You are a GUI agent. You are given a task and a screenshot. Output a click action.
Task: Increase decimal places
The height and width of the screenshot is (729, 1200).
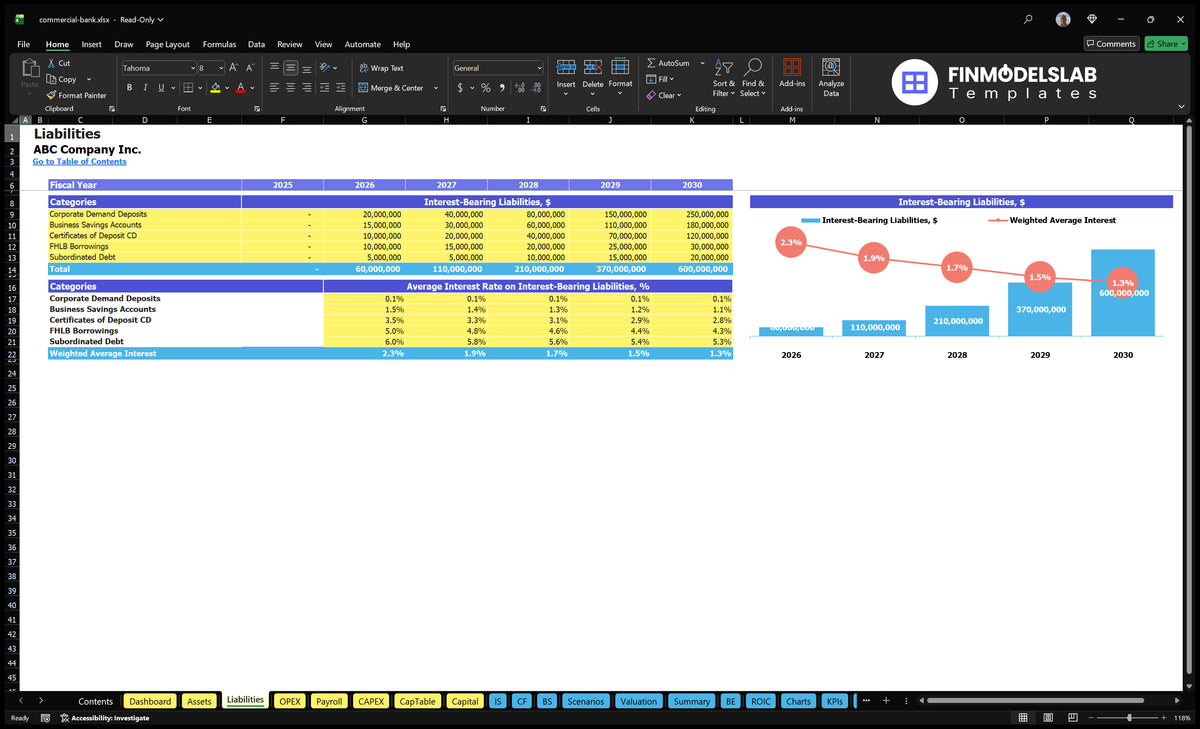518,88
